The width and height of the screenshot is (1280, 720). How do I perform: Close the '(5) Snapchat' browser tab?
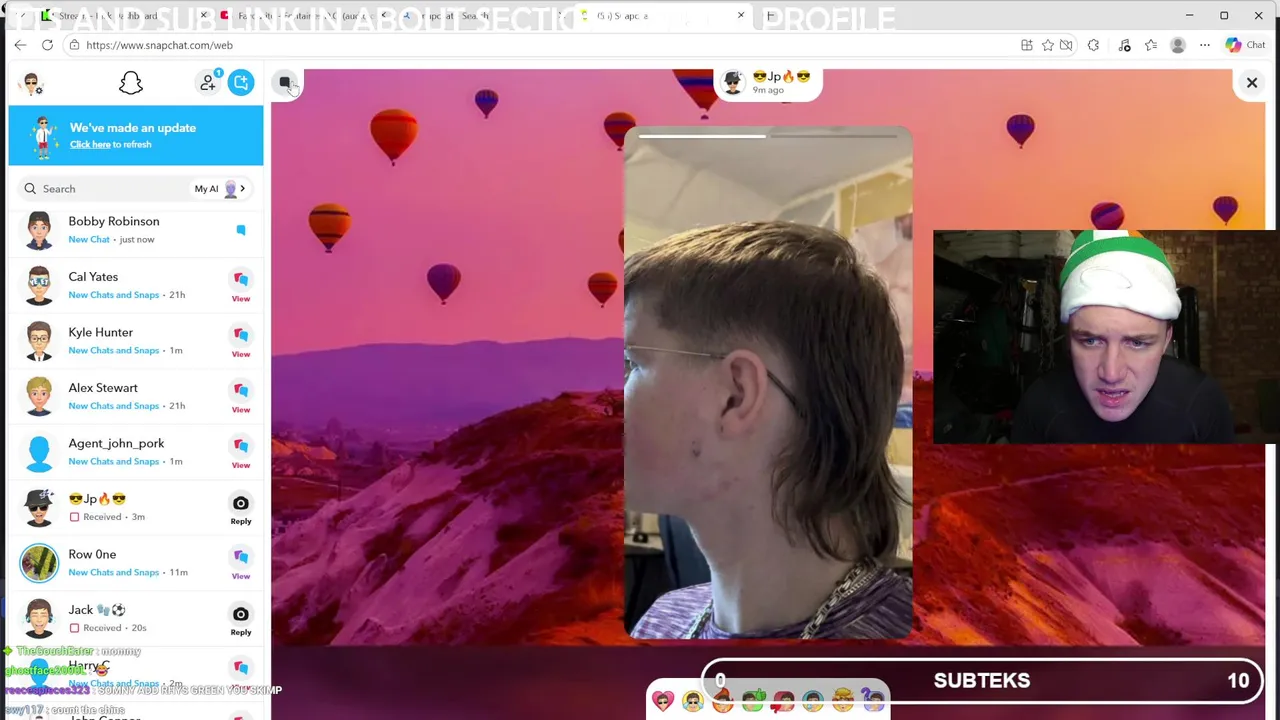[x=741, y=16]
